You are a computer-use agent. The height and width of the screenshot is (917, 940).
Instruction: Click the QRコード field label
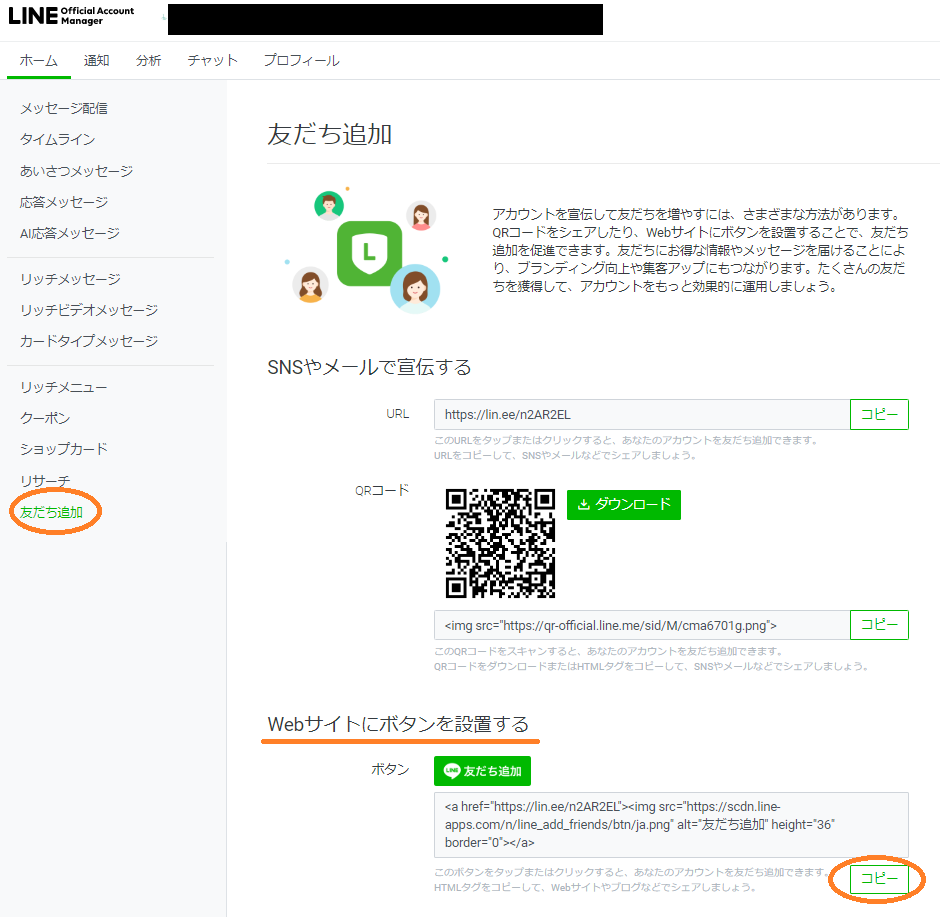[382, 491]
